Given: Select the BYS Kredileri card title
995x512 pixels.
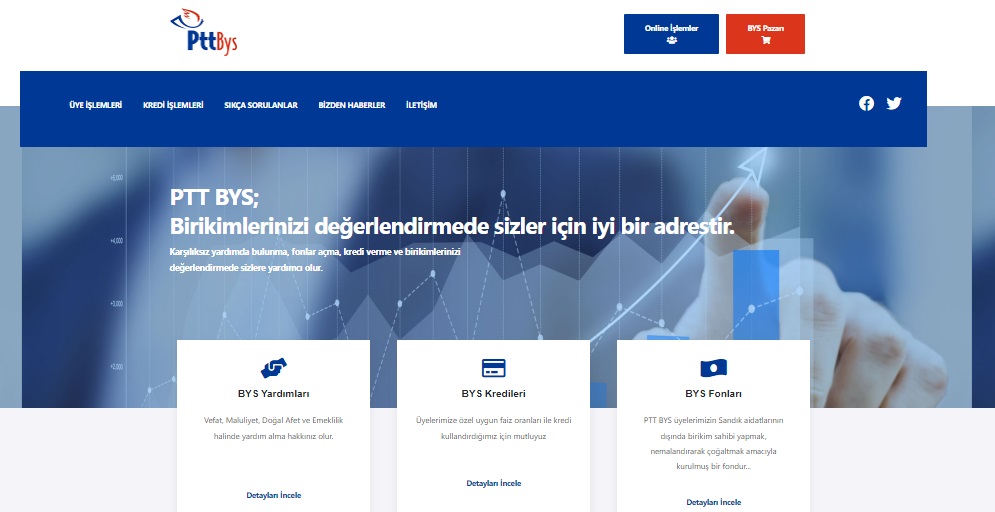Looking at the screenshot, I should click(x=494, y=393).
